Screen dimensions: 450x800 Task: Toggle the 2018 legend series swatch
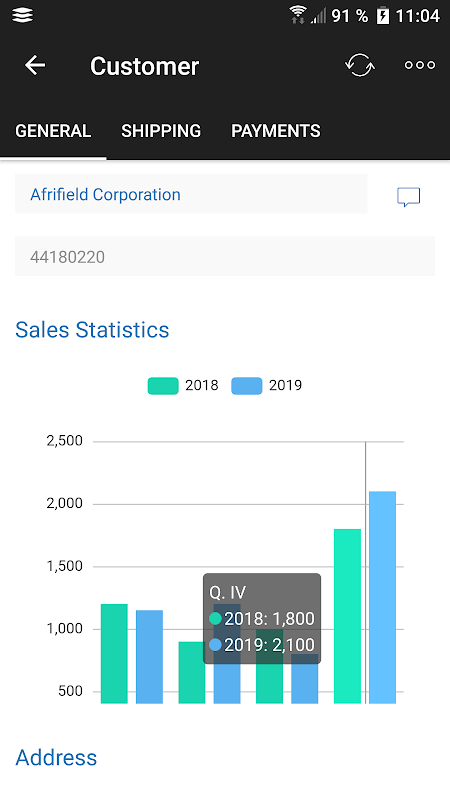(163, 386)
